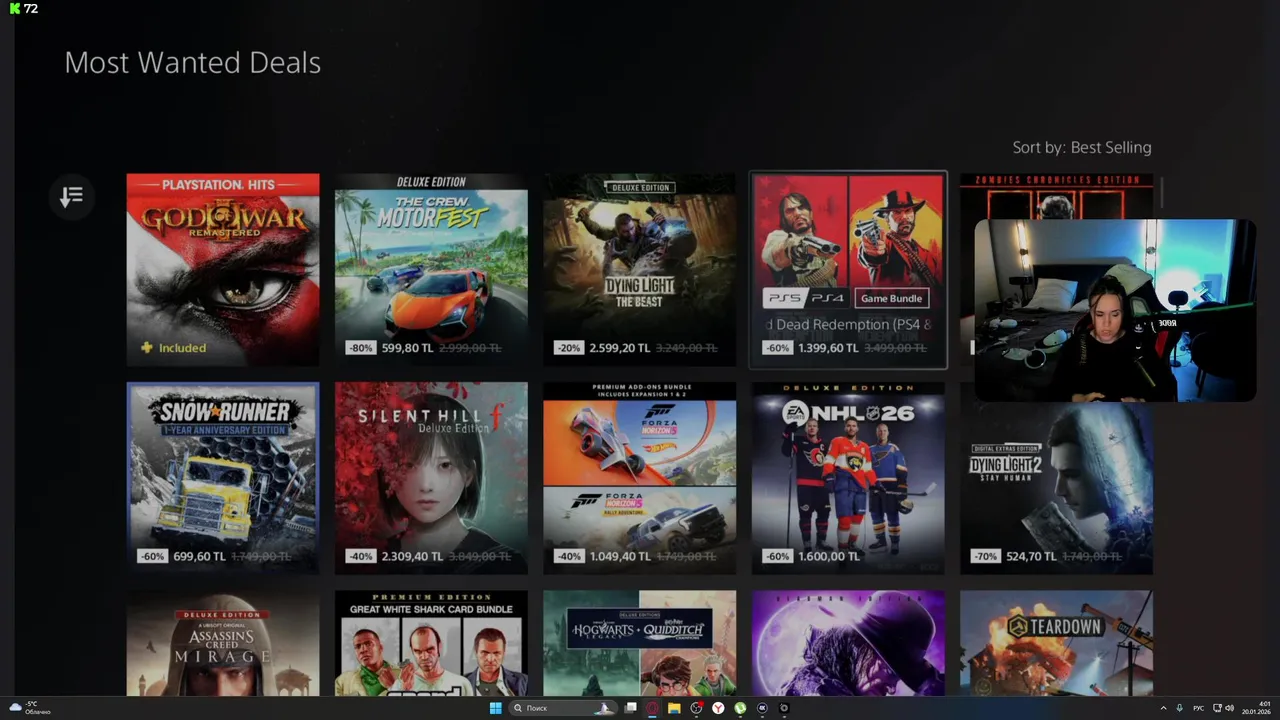Click 1.049,40 TL Forza bundle price
Screen dimensions: 1280x720
620,556
